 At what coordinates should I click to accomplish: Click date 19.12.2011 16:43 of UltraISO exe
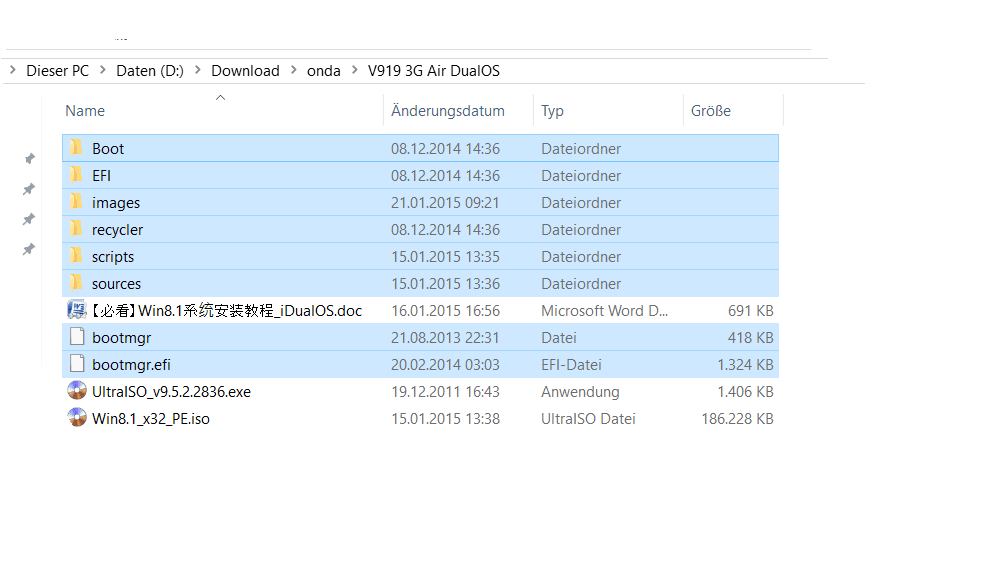coord(445,392)
